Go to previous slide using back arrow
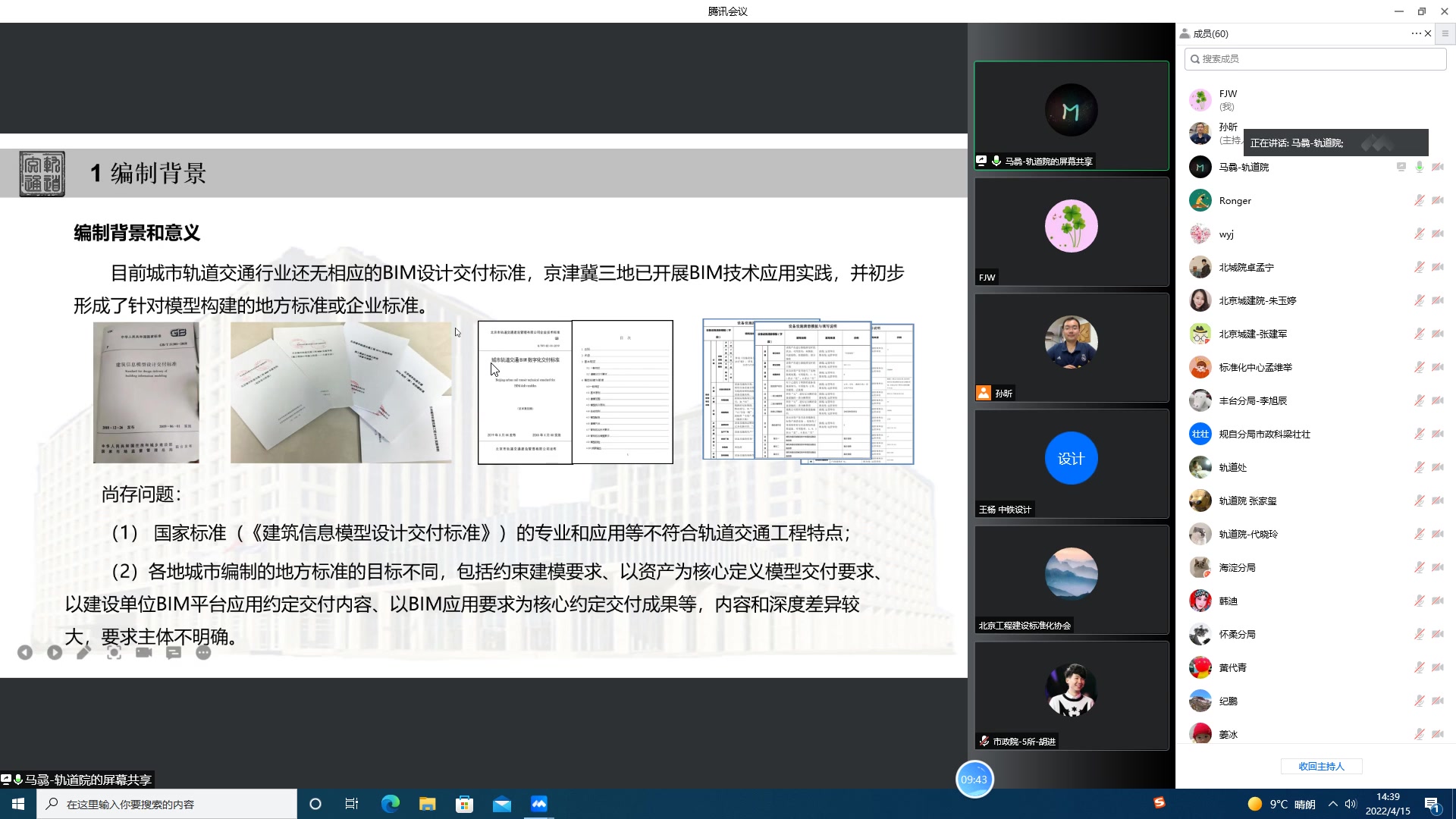The height and width of the screenshot is (819, 1456). click(x=25, y=652)
